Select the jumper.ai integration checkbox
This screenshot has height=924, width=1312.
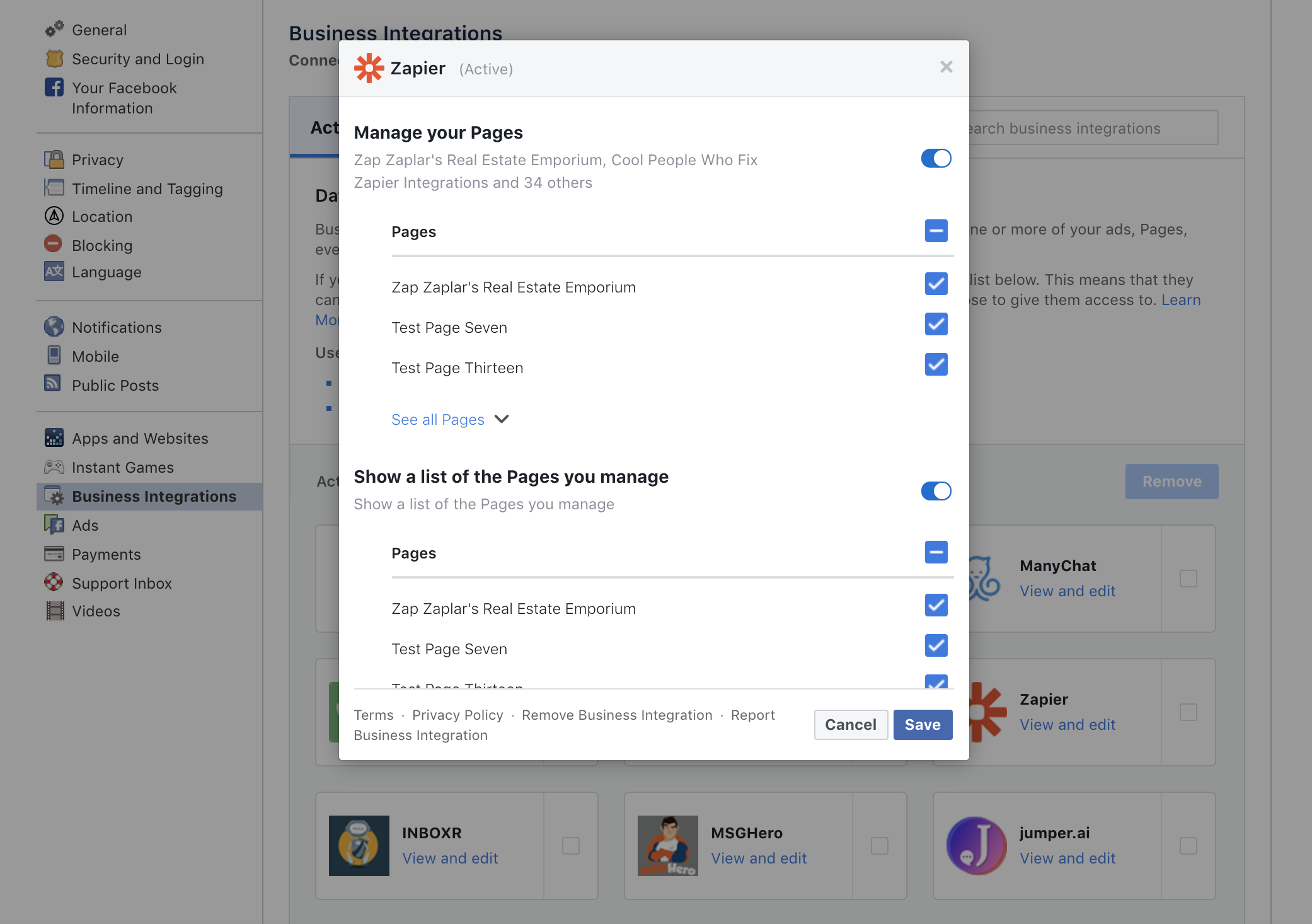pos(1188,846)
